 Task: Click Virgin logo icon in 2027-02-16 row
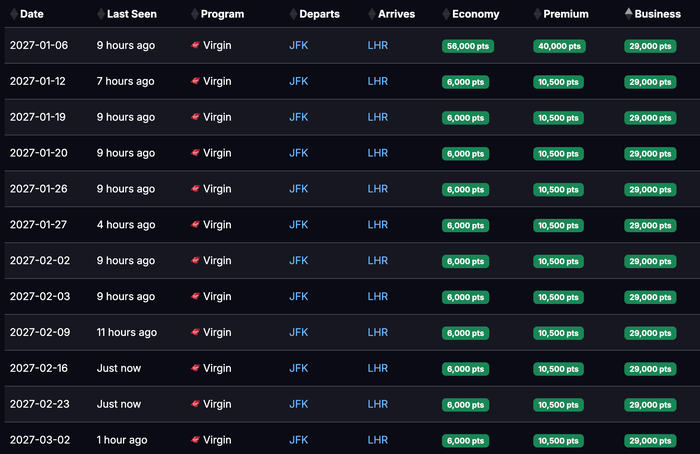[195, 368]
